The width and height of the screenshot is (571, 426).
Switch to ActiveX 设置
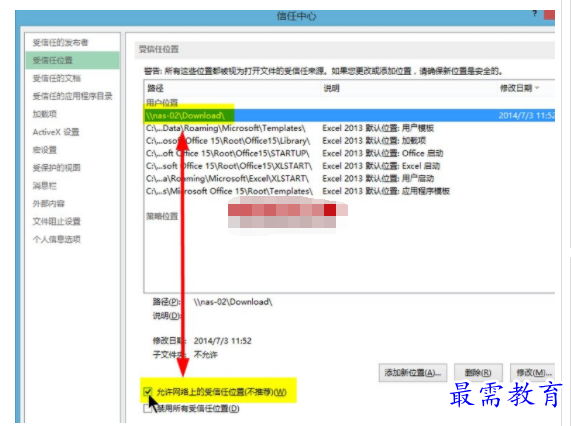[56, 132]
